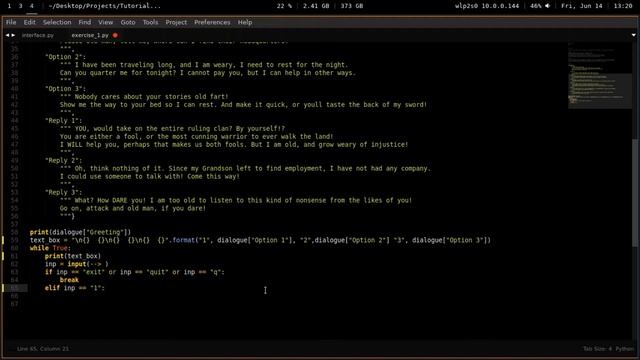Screen dimensions: 640x360
Task: Open the File menu
Action: (x=11, y=22)
